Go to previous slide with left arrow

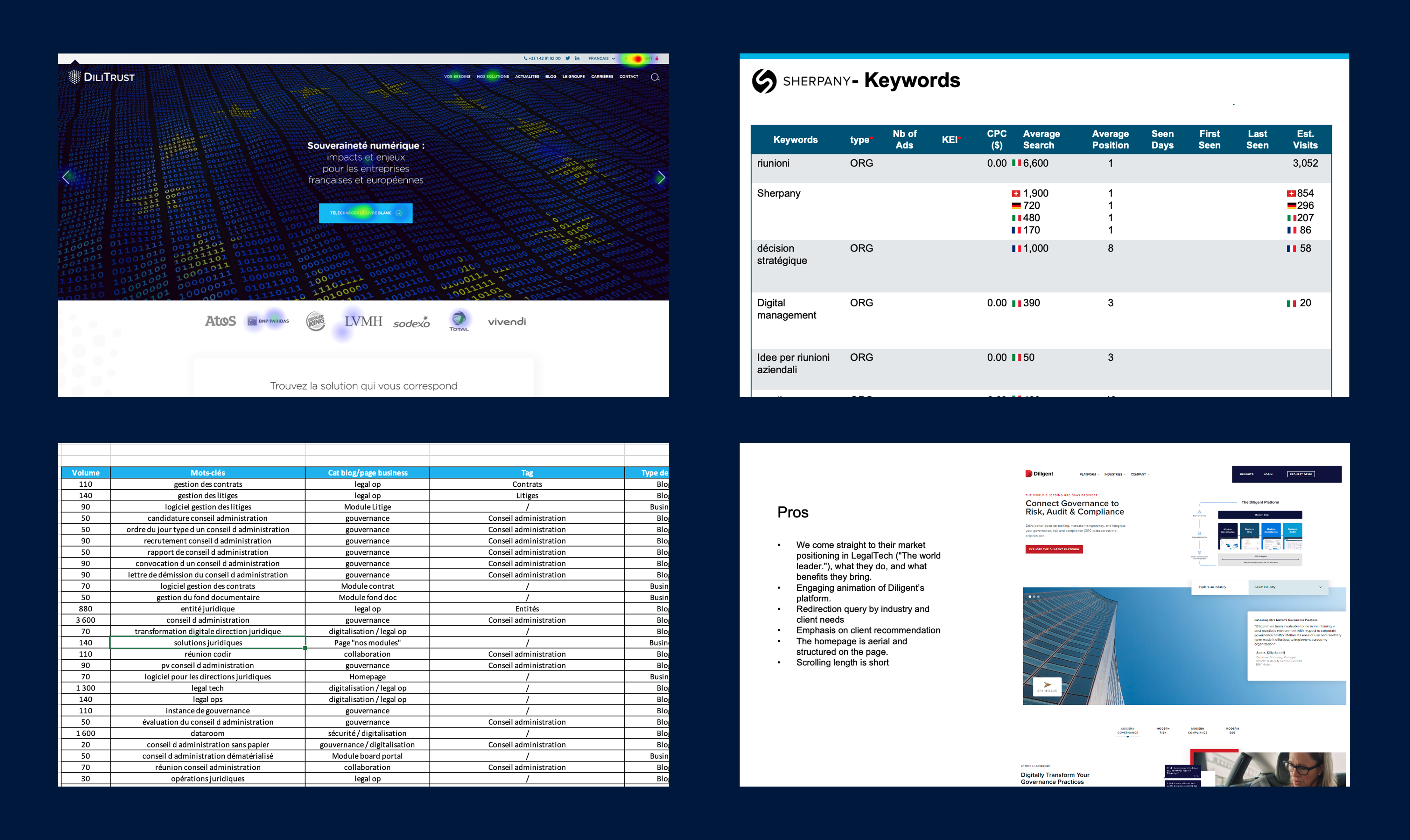pyautogui.click(x=66, y=177)
